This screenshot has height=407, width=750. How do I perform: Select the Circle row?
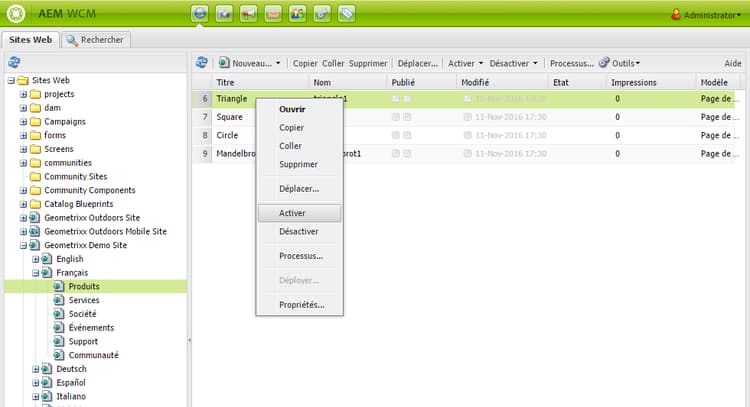coord(463,135)
